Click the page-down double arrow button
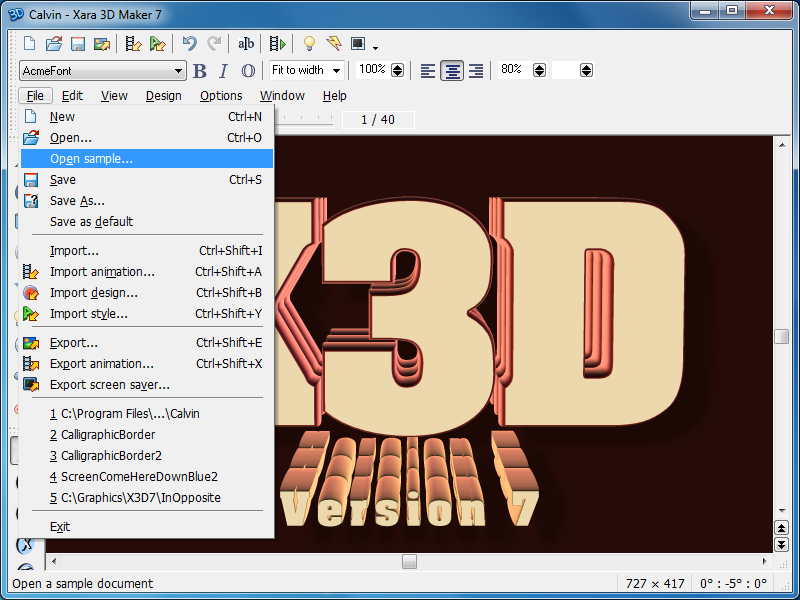800x600 pixels. [781, 544]
